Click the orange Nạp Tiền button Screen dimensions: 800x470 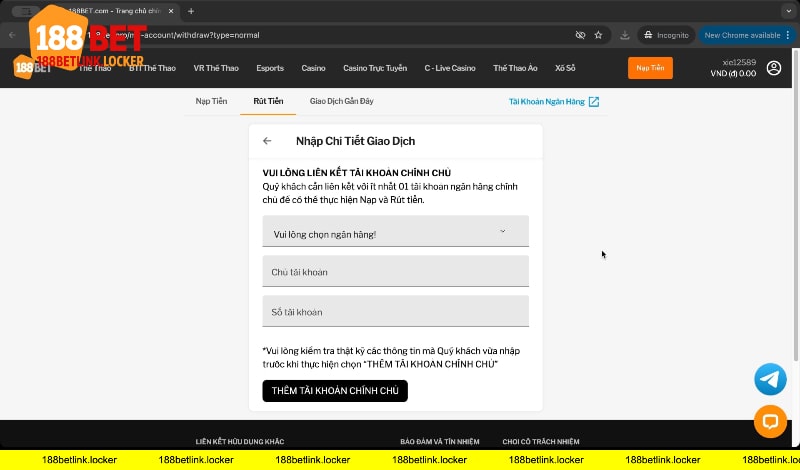point(650,68)
